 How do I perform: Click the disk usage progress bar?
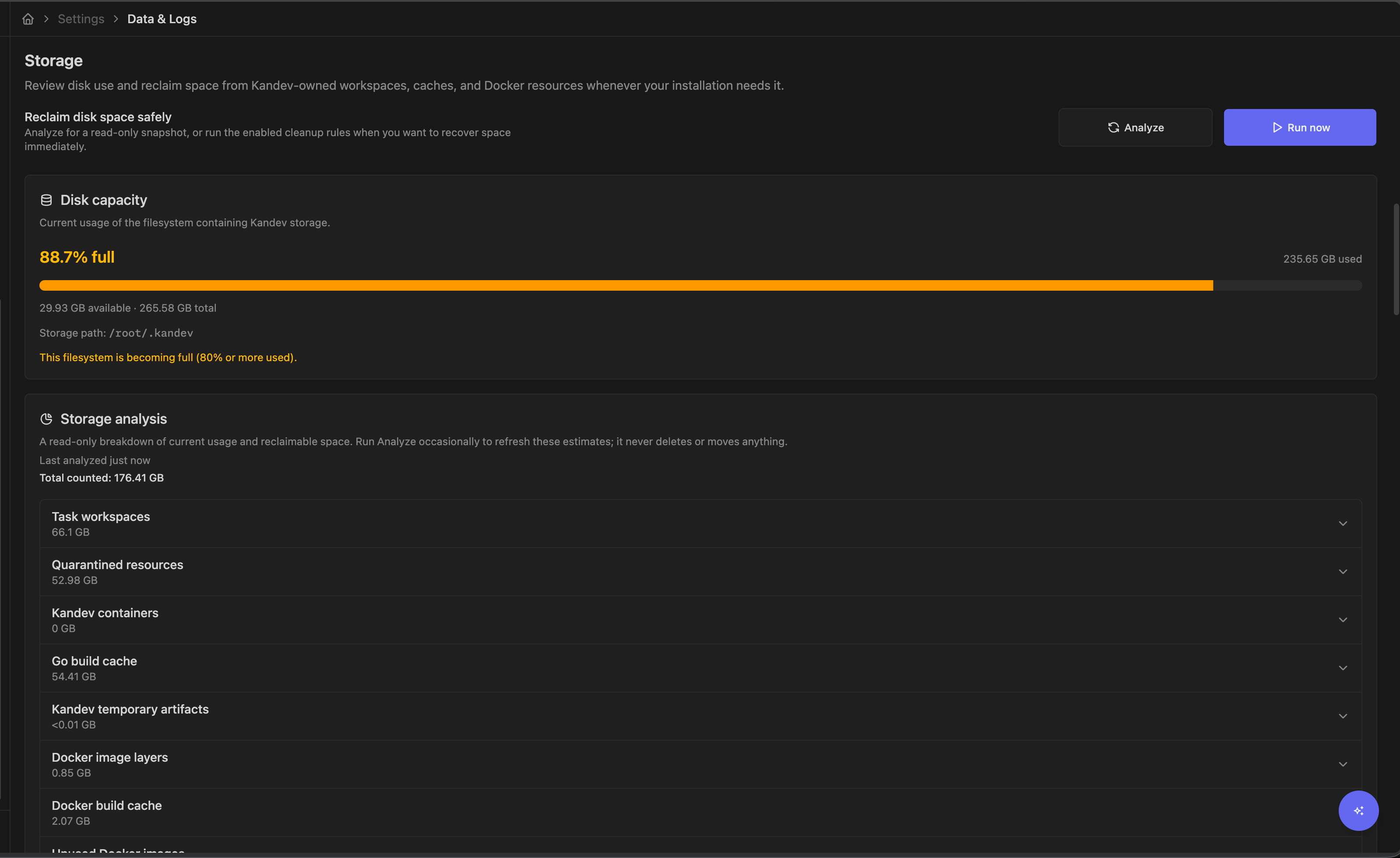point(700,285)
